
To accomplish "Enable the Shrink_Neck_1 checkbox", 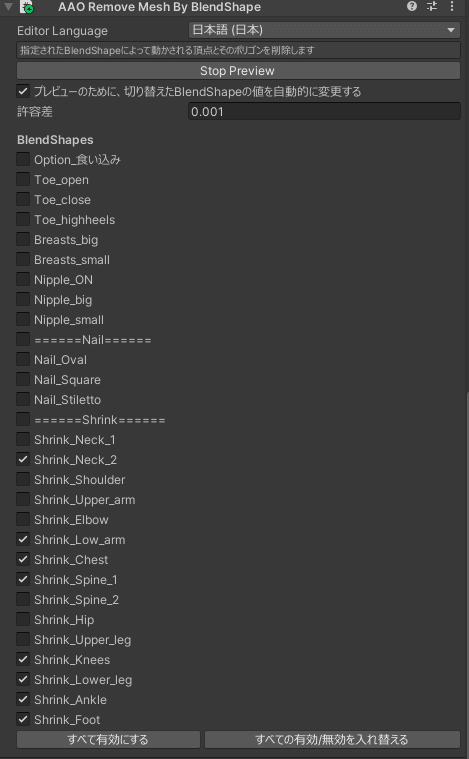I will (23, 440).
